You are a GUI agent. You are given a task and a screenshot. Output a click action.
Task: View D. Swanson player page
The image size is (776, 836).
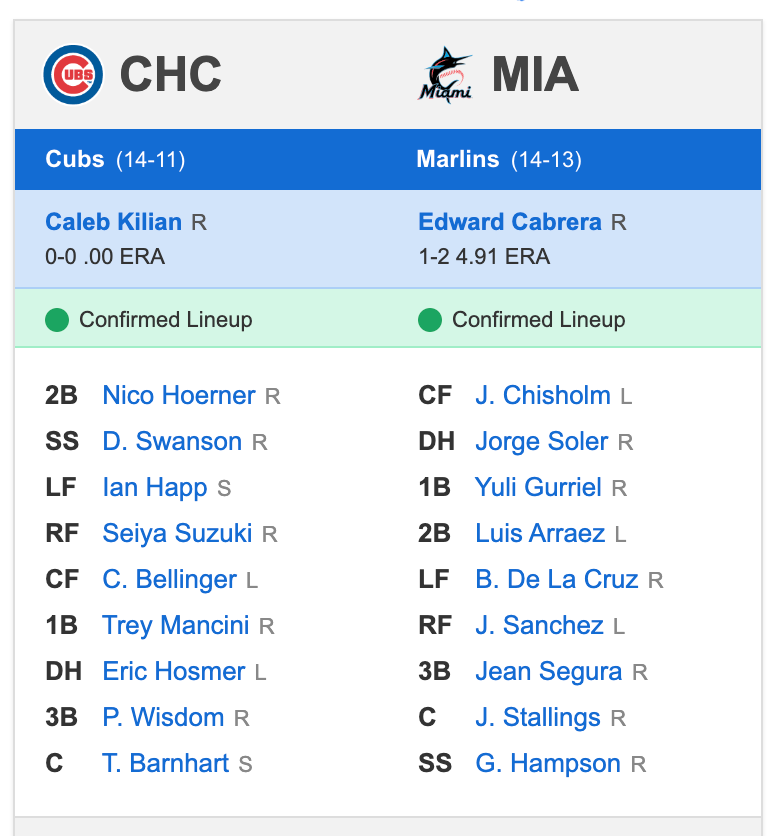(x=172, y=441)
